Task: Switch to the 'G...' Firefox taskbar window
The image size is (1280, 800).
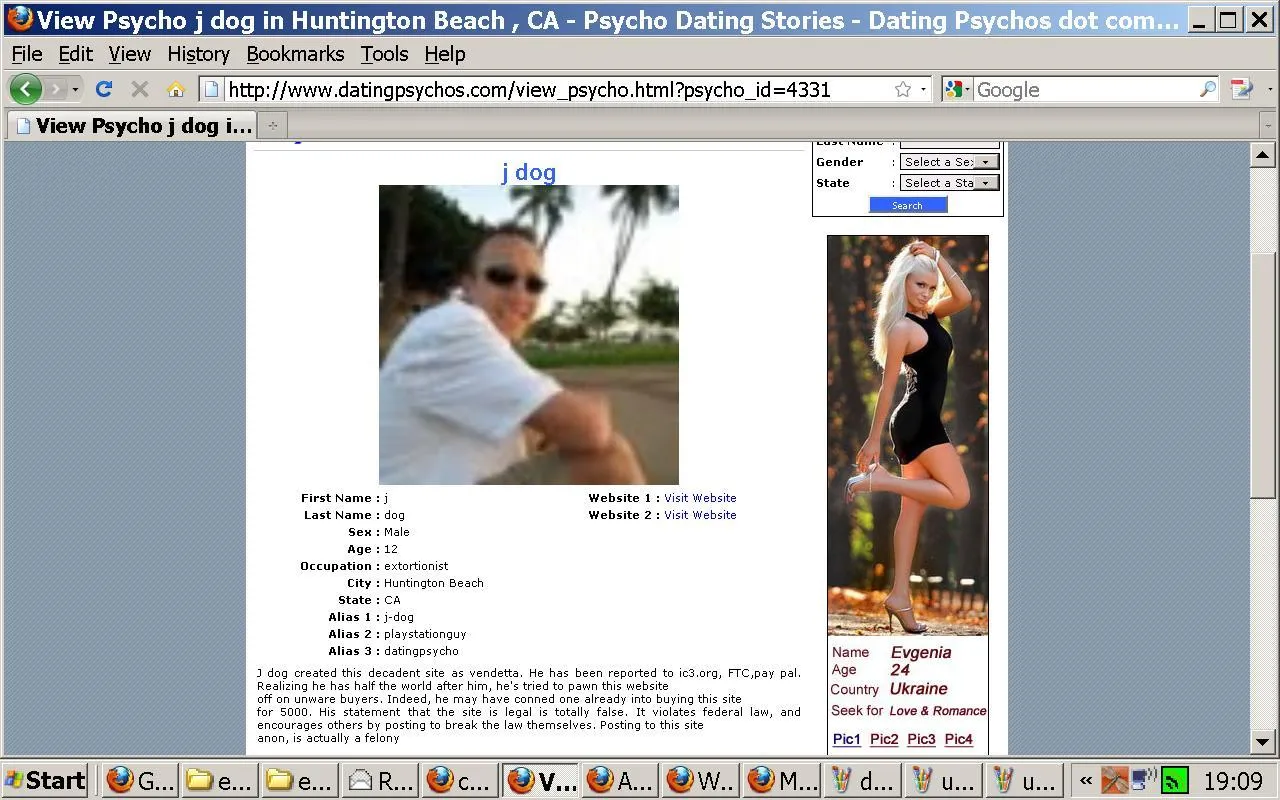Action: (140, 780)
